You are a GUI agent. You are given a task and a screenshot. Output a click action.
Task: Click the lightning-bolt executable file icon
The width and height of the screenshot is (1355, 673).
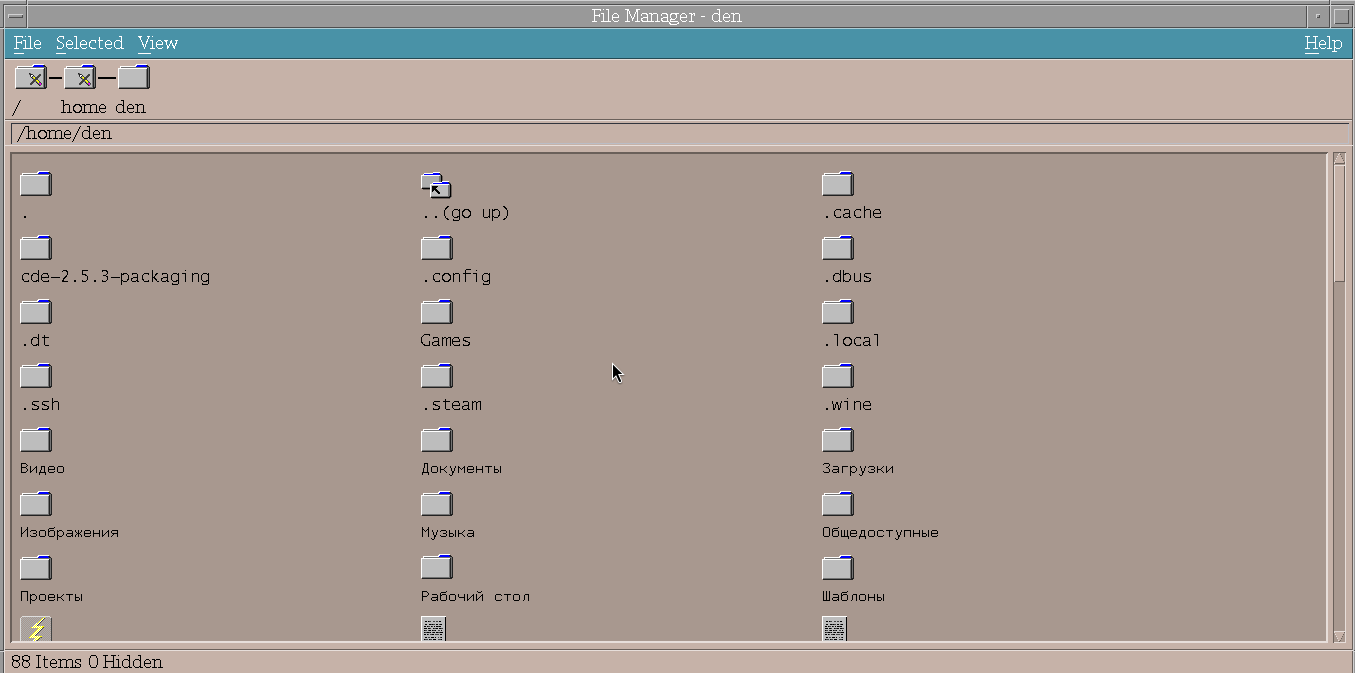[x=36, y=629]
